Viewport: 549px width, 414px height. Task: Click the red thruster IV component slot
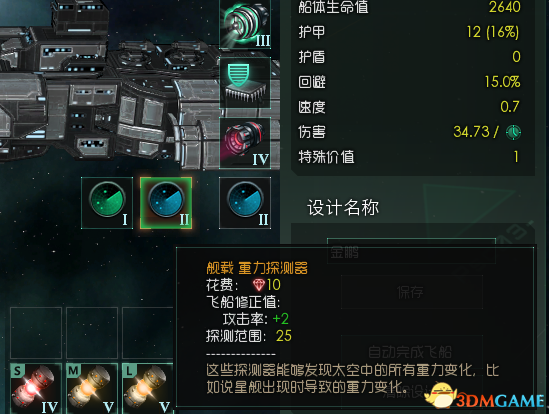point(245,143)
